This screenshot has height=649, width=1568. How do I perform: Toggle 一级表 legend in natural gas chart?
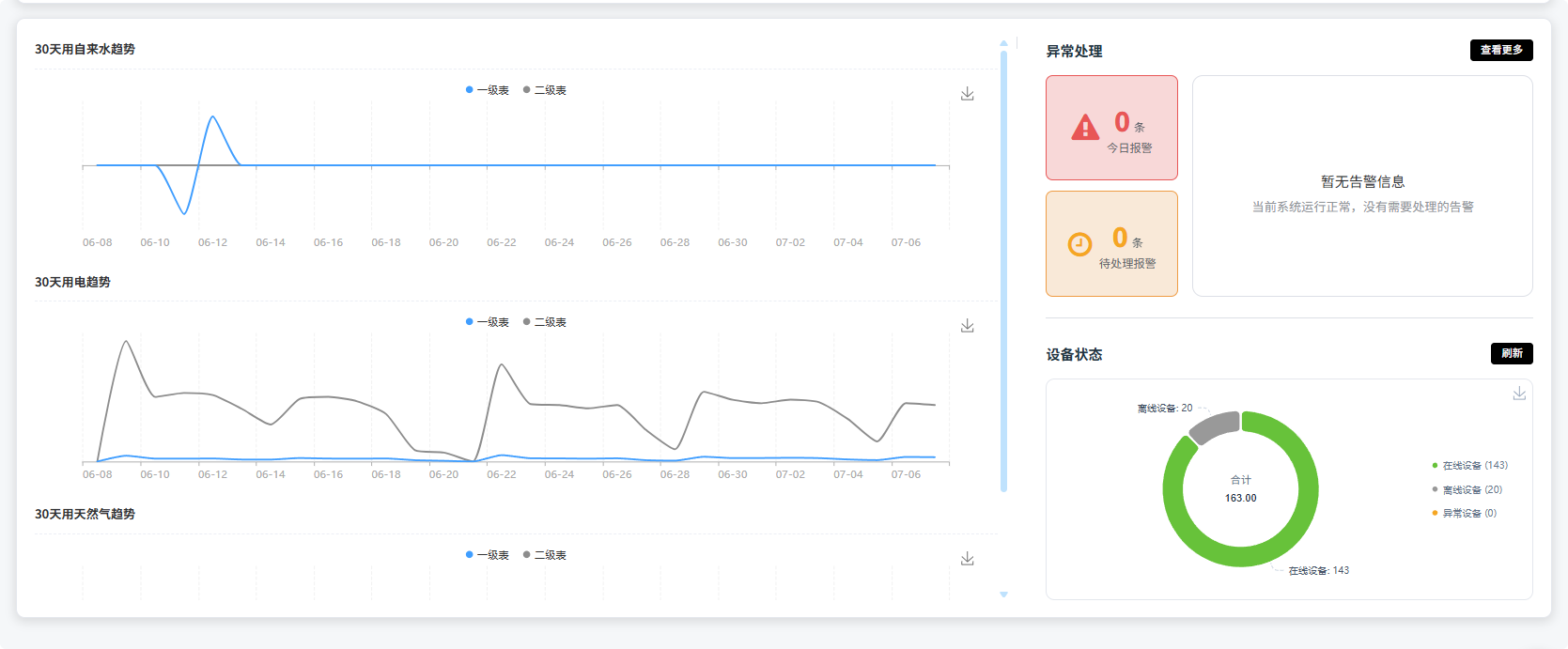pos(488,555)
